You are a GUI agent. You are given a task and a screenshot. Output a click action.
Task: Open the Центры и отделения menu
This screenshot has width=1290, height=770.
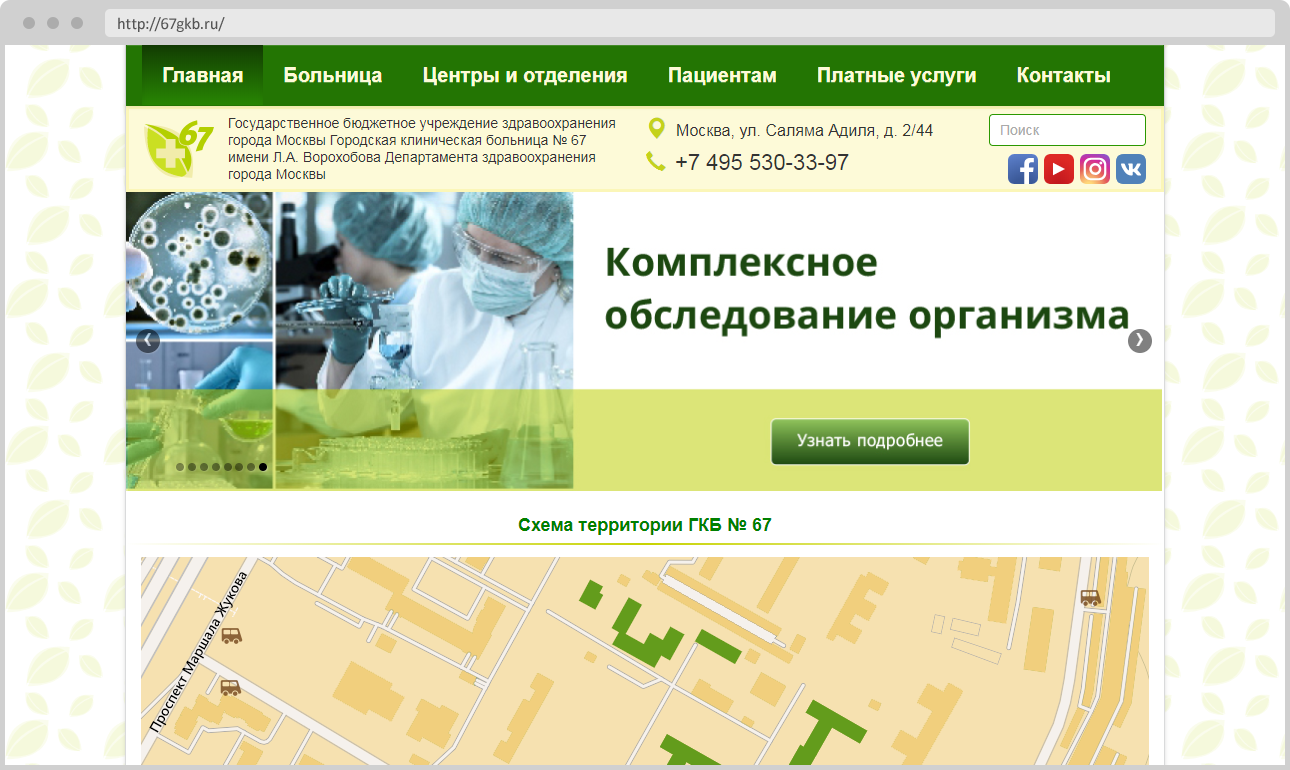[x=525, y=76]
